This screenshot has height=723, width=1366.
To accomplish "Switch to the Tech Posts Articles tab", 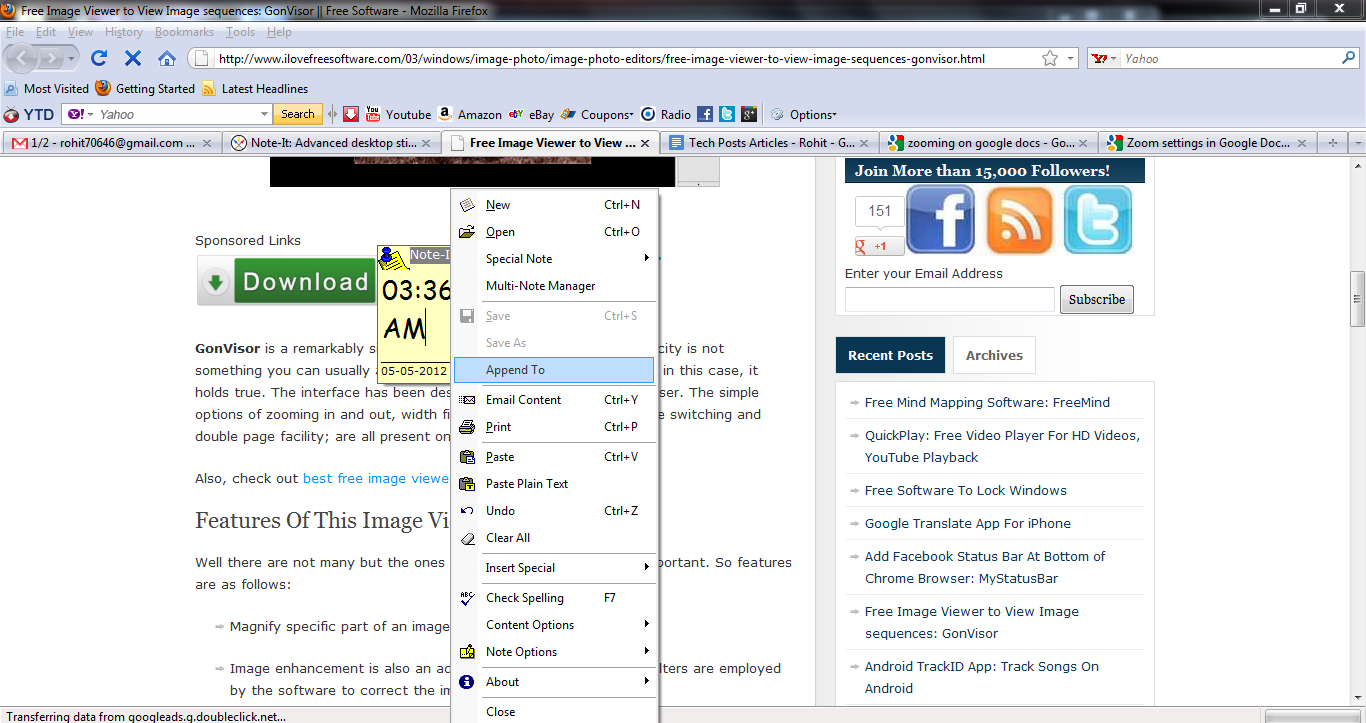I will [770, 143].
